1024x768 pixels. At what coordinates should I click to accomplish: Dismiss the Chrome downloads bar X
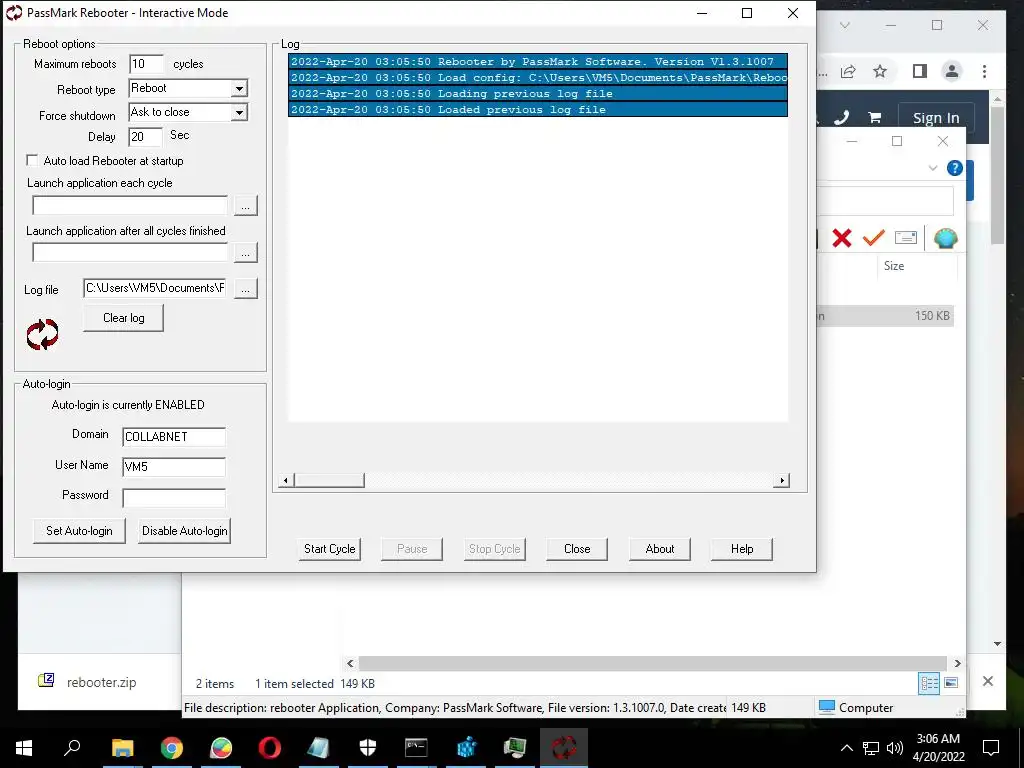[987, 681]
